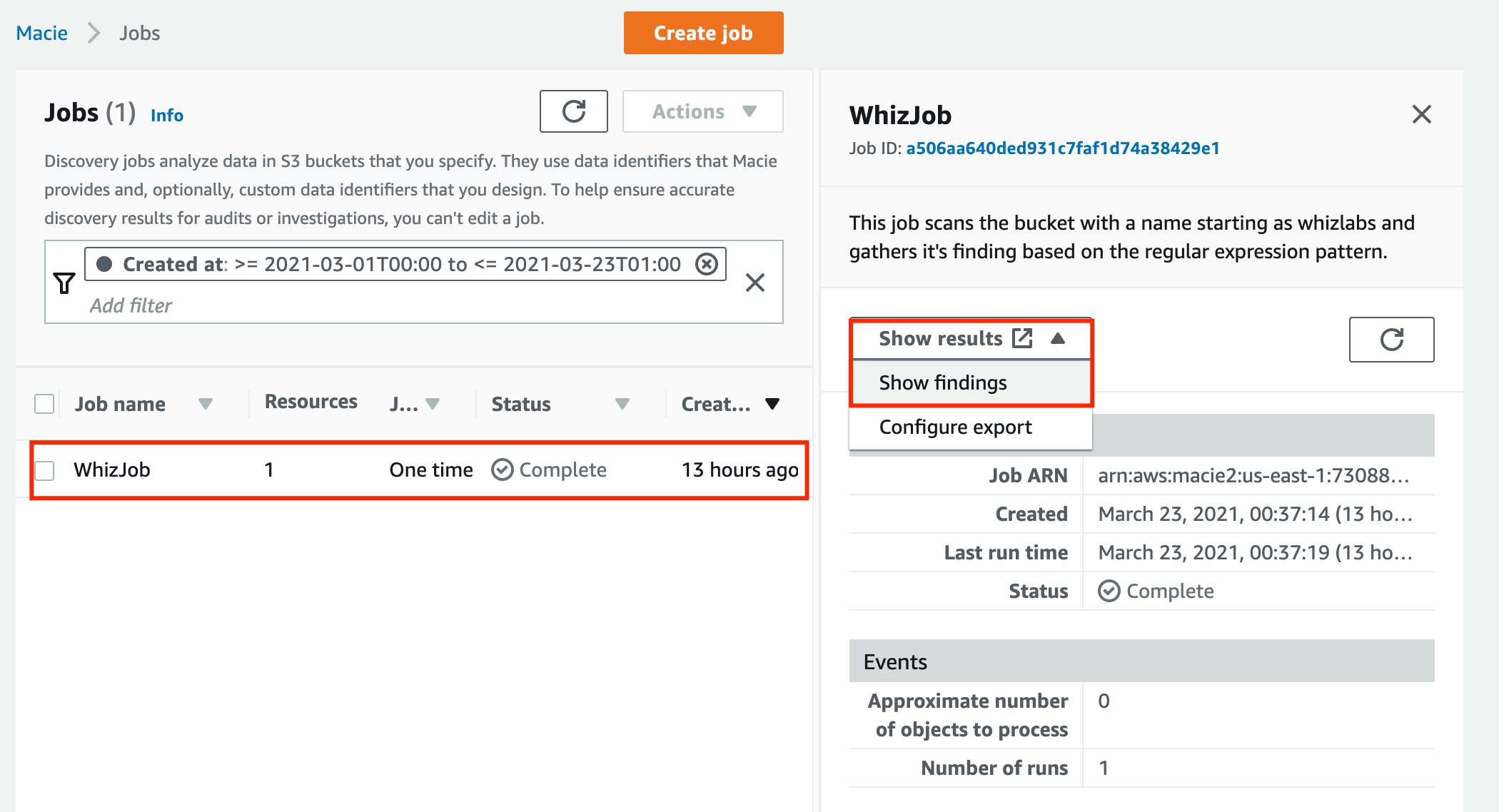Click the Complete status icon in the WhizJob row
1499x812 pixels.
(502, 470)
